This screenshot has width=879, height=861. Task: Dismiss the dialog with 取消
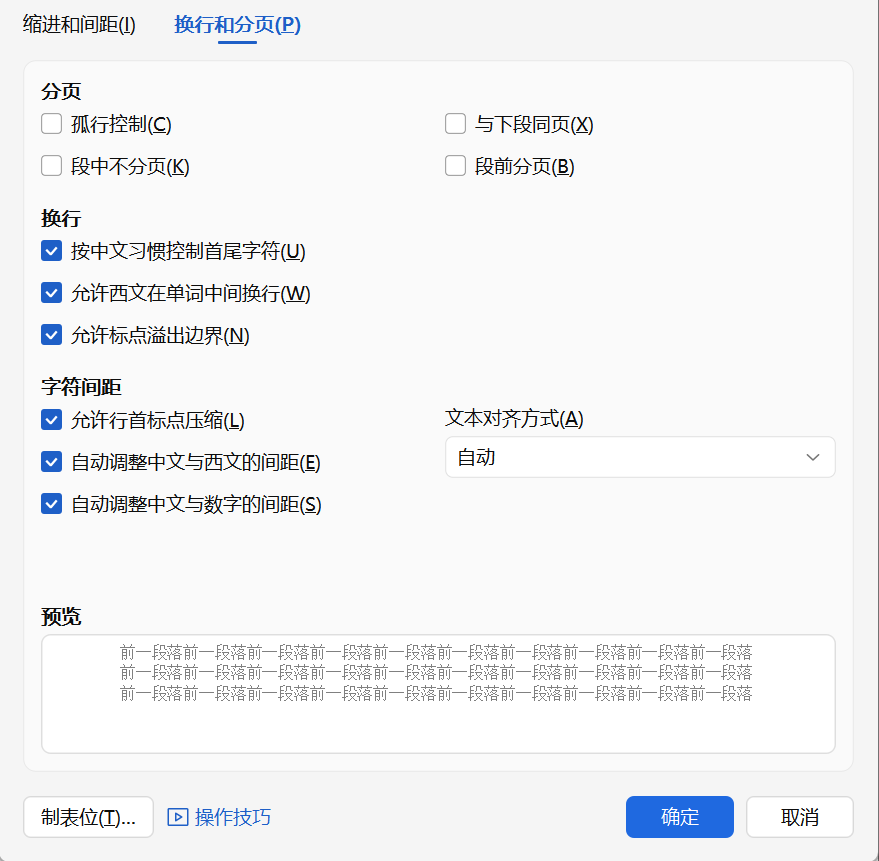point(799,817)
